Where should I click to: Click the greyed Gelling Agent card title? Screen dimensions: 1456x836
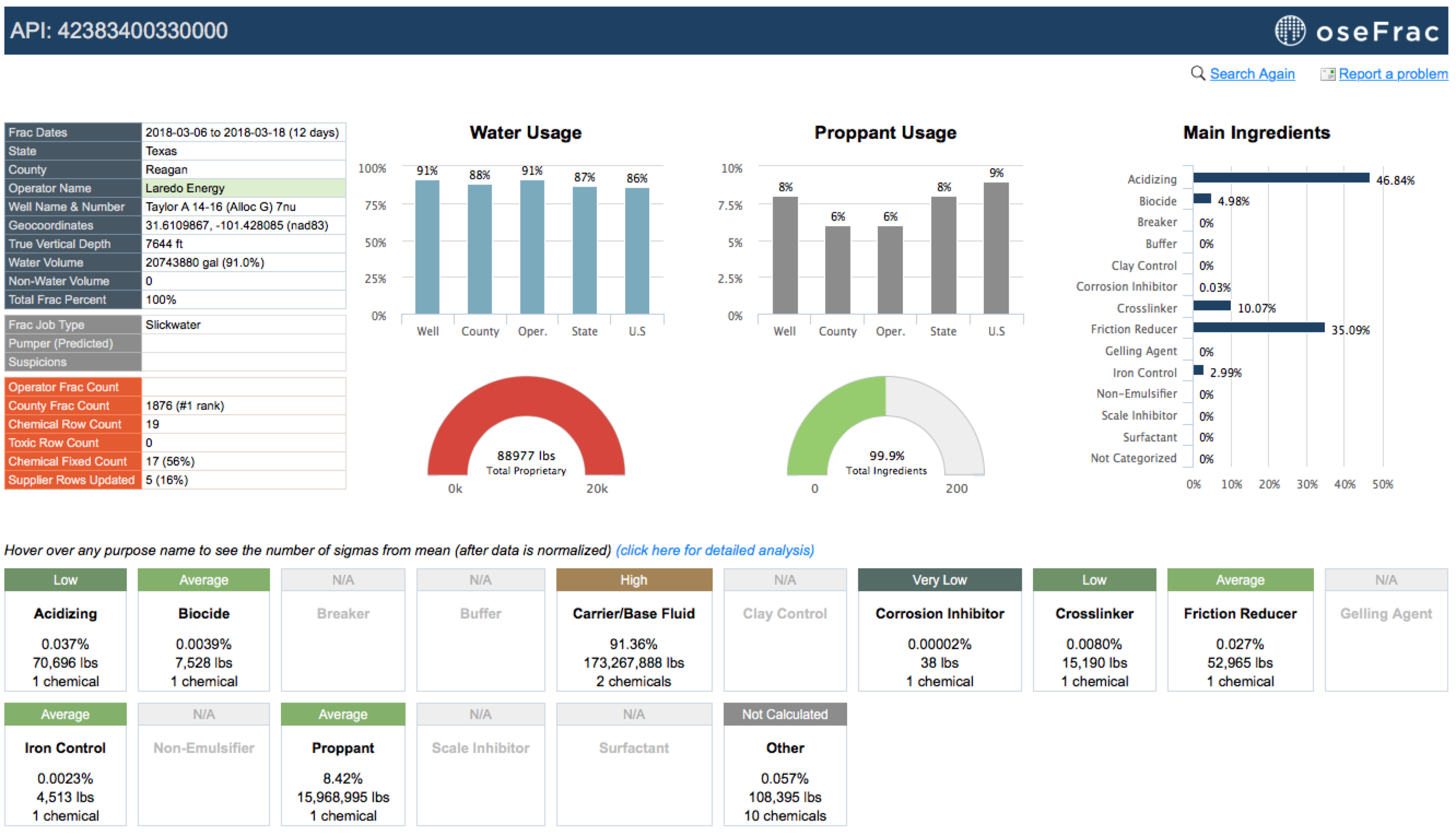(x=1386, y=613)
